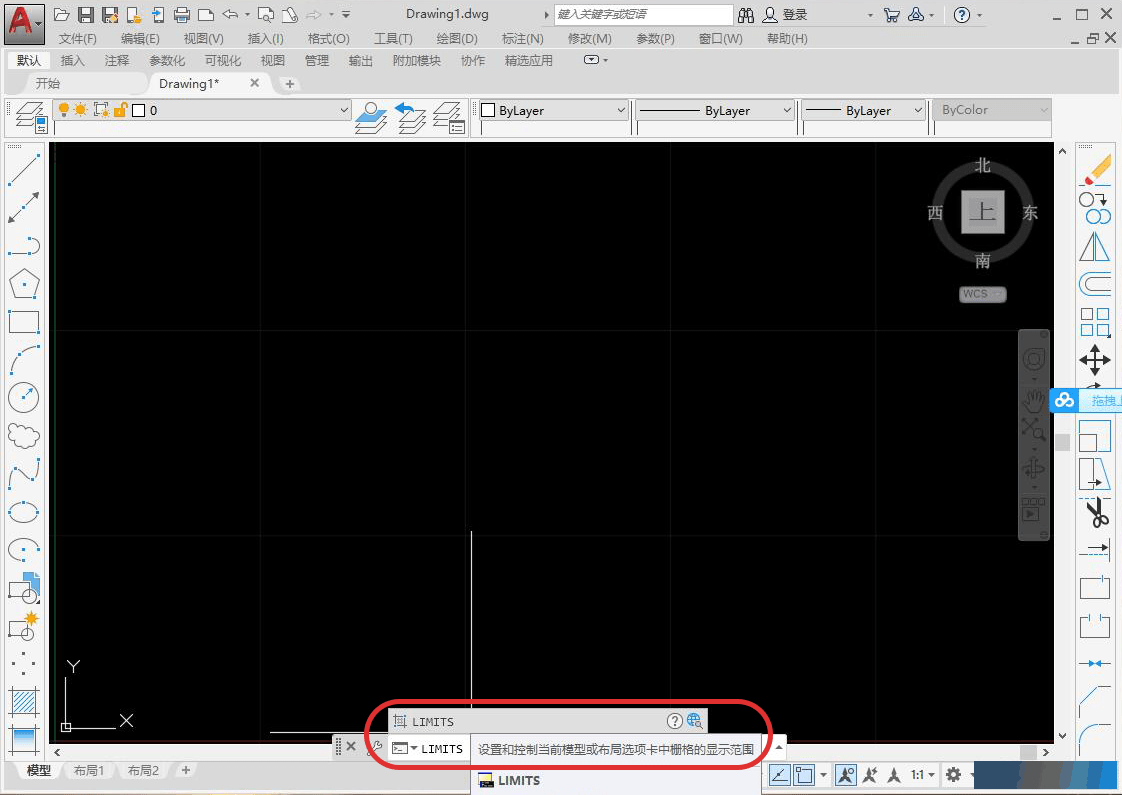The width and height of the screenshot is (1122, 795).
Task: Expand command line history arrow
Action: [x=779, y=748]
